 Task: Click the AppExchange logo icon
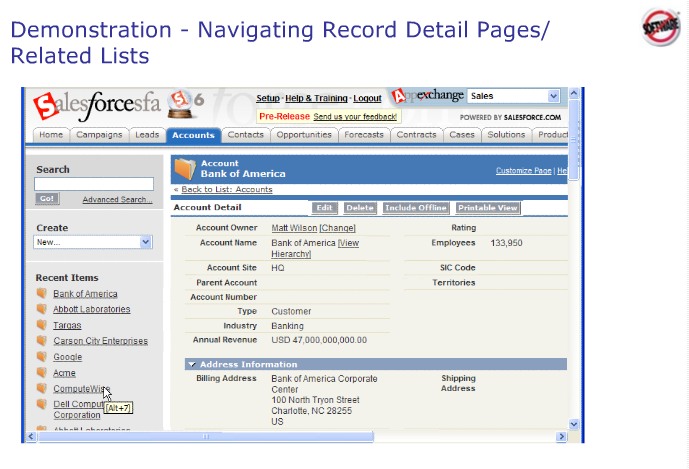[400, 96]
